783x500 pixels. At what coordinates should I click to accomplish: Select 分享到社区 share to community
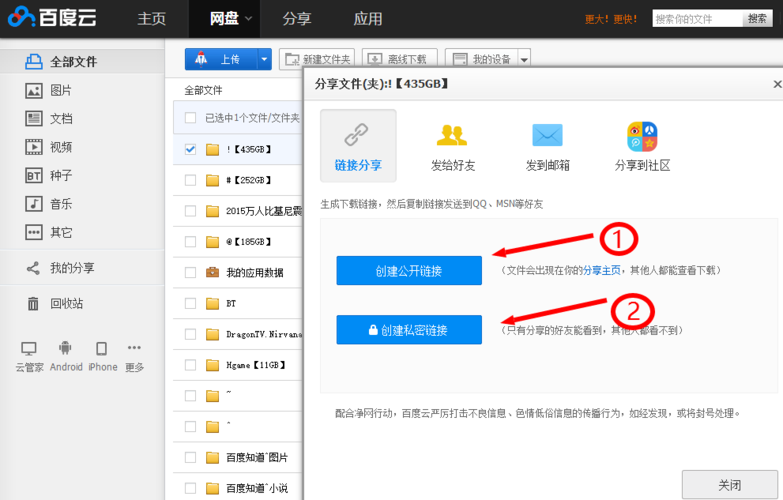642,146
